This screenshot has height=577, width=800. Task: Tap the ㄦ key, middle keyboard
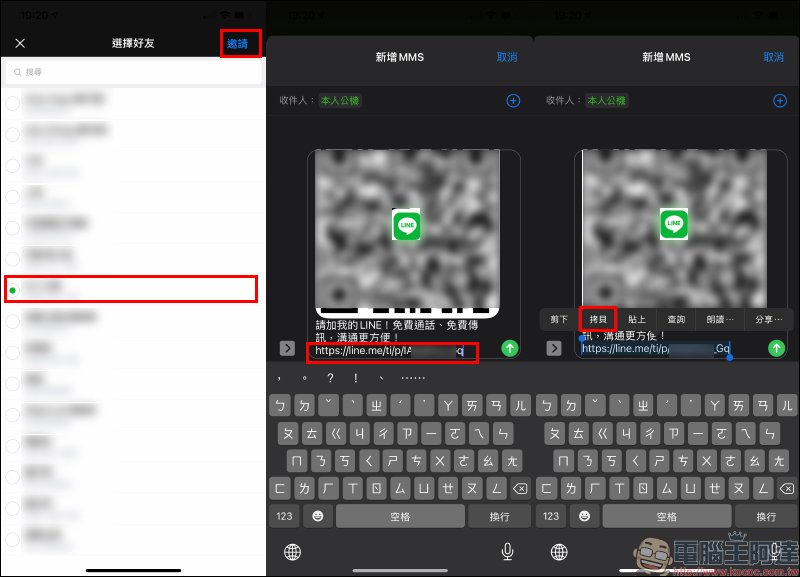click(520, 406)
